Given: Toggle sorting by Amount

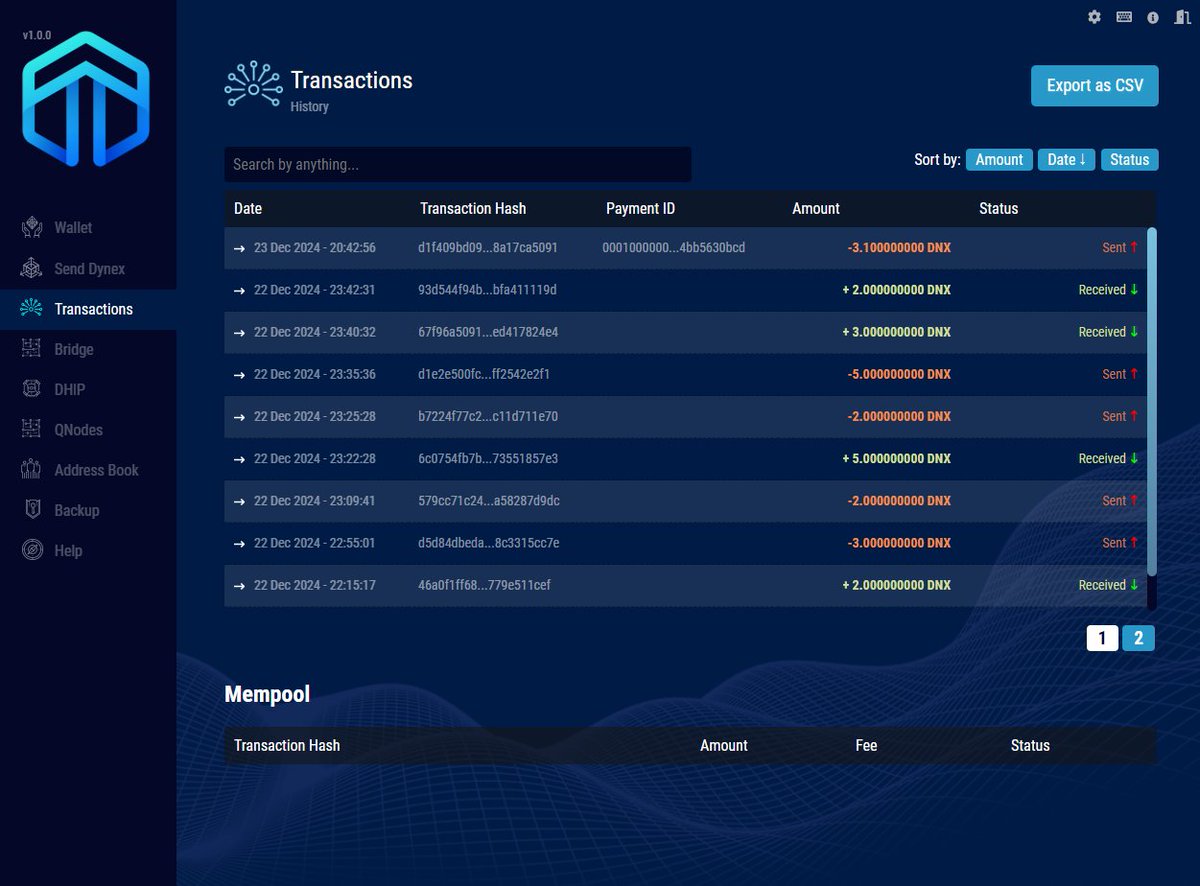Looking at the screenshot, I should coord(998,159).
